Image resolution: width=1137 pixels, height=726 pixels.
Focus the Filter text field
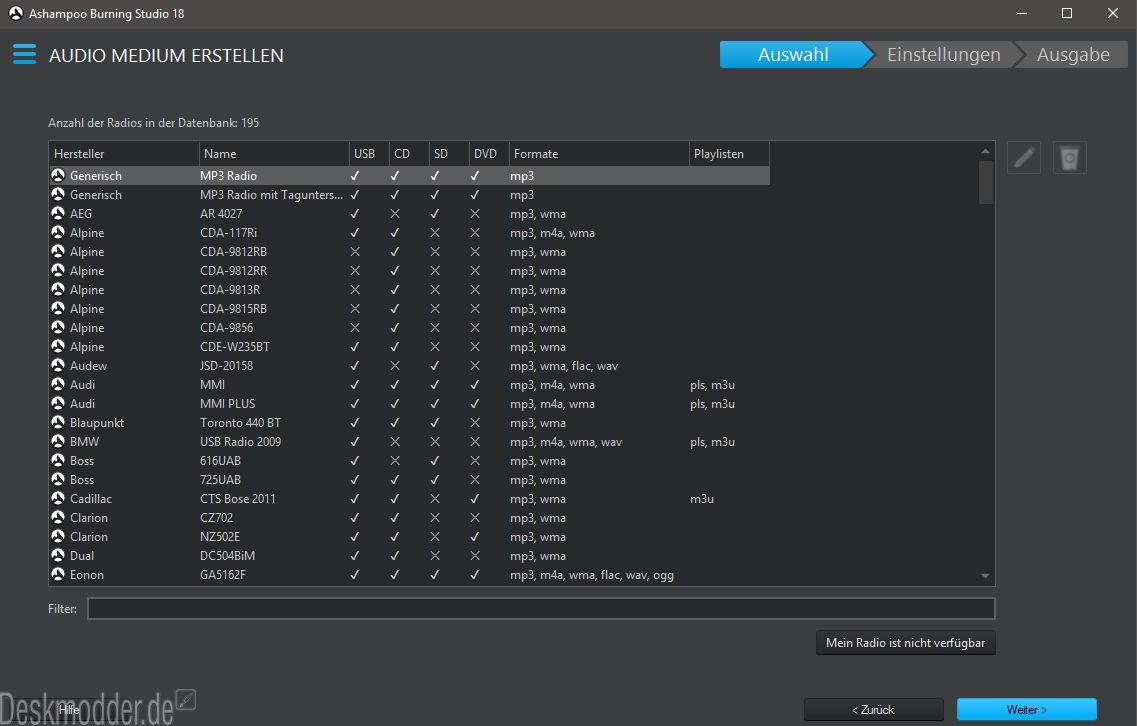pyautogui.click(x=541, y=609)
